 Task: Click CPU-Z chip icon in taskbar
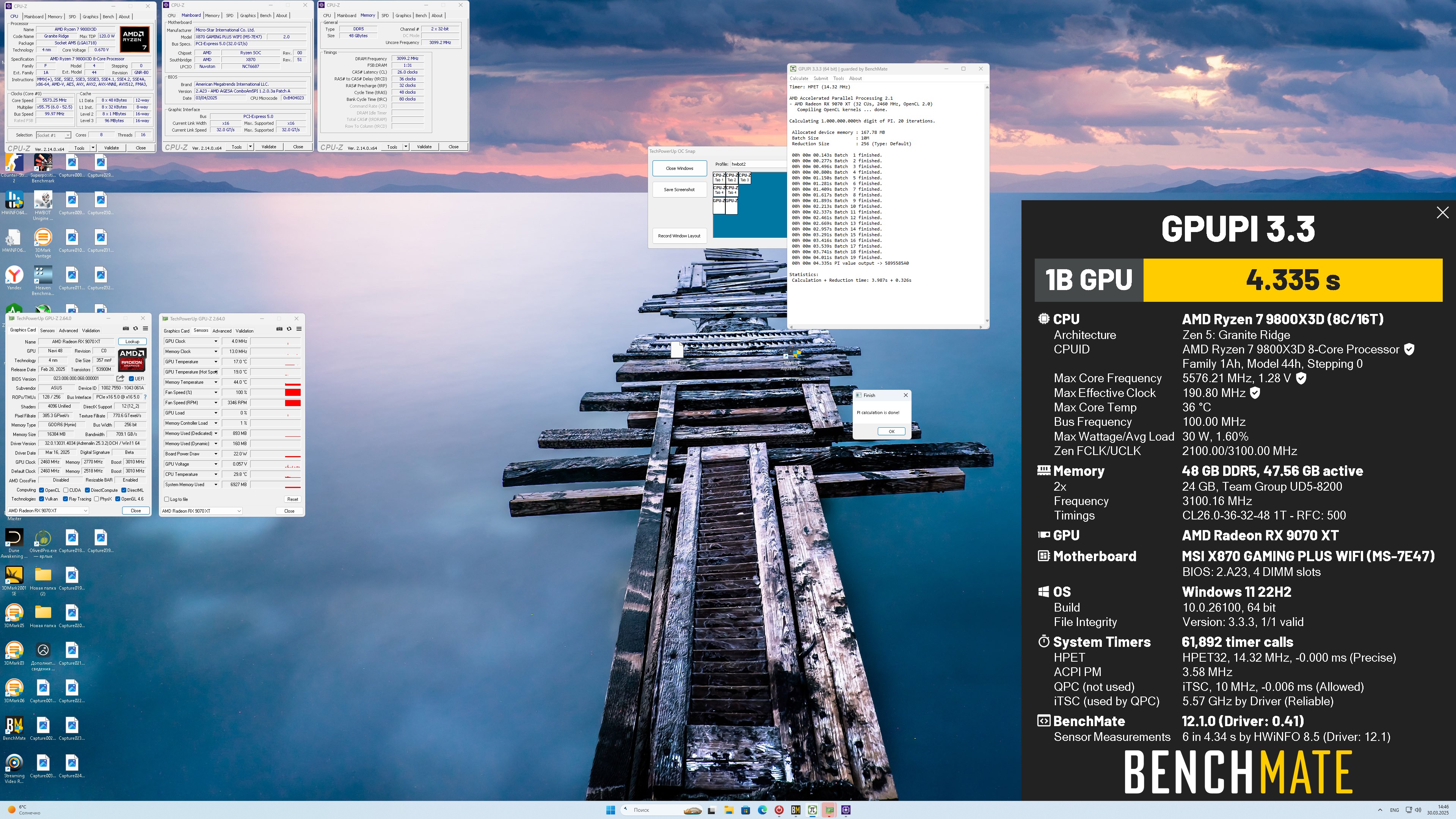tap(846, 810)
